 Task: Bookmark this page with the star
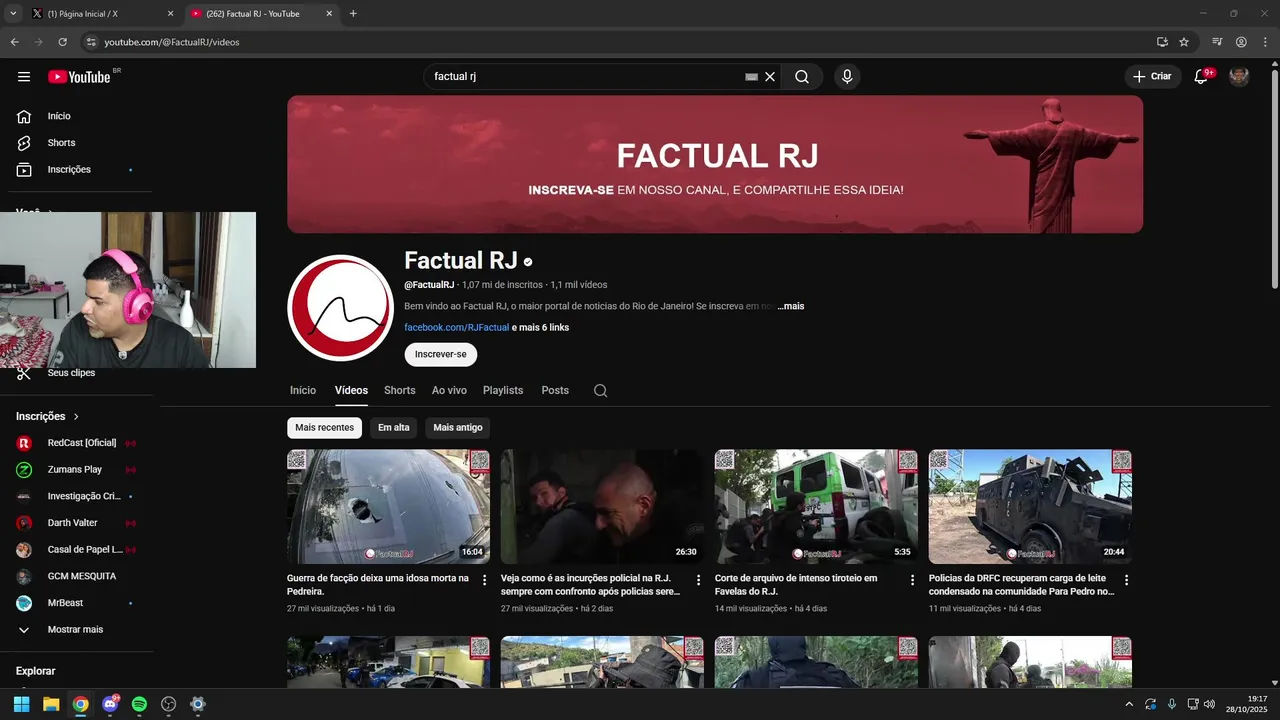coord(1184,42)
